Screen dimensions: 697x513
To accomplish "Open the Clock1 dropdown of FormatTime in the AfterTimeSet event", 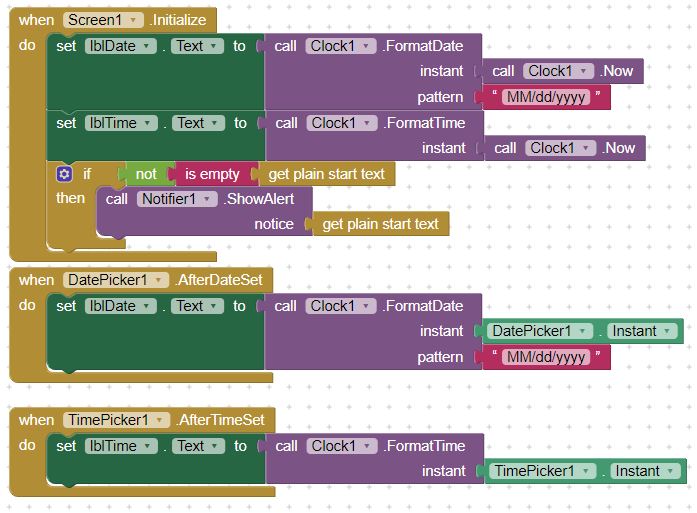I will [368, 446].
